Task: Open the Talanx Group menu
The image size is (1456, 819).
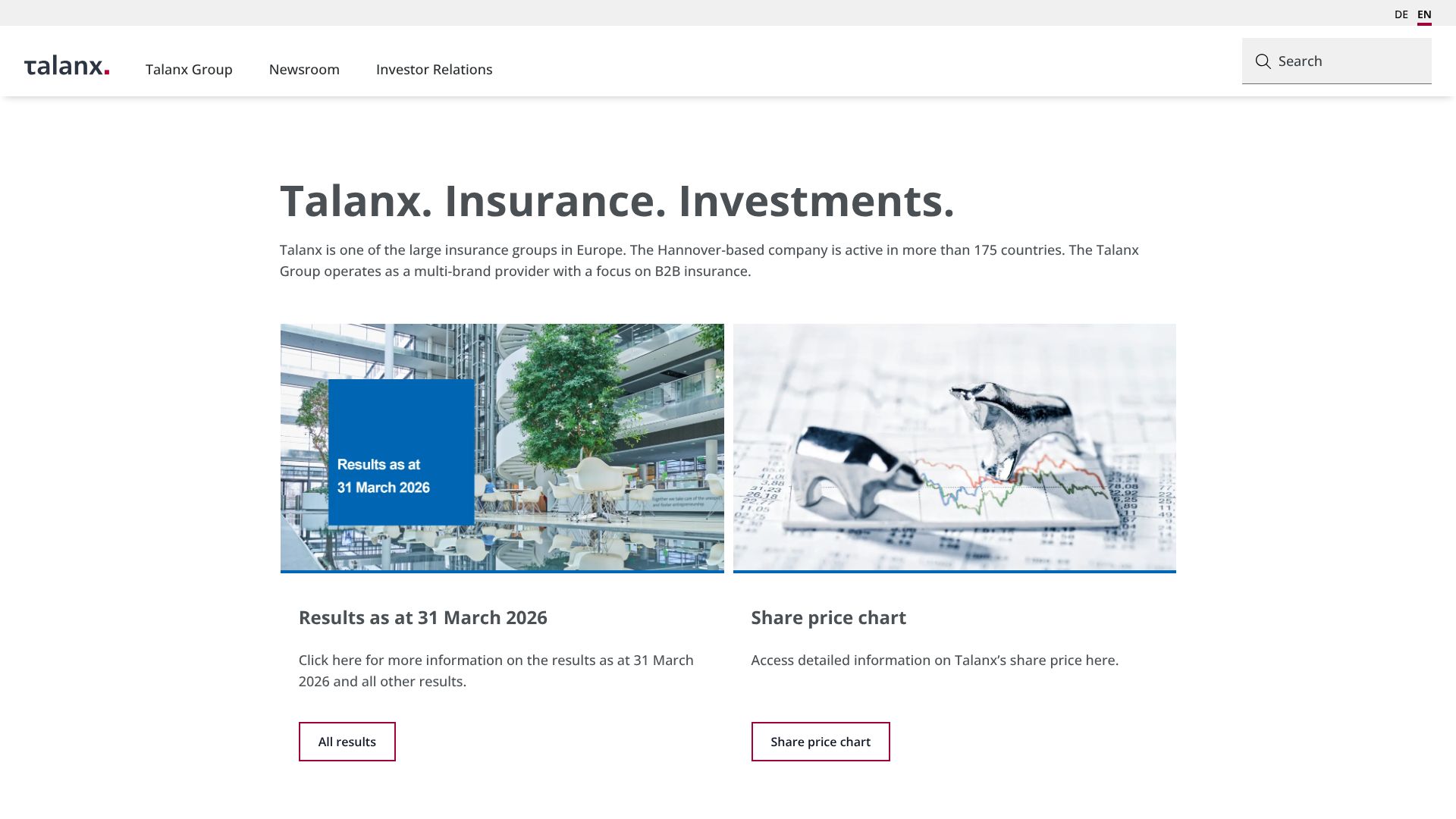Action: pyautogui.click(x=189, y=69)
